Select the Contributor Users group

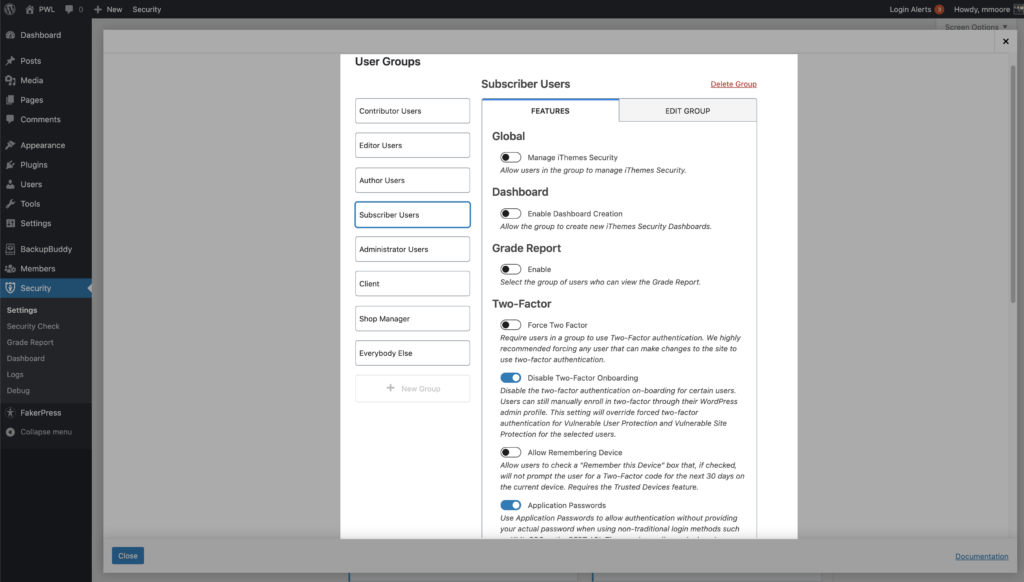tap(412, 111)
